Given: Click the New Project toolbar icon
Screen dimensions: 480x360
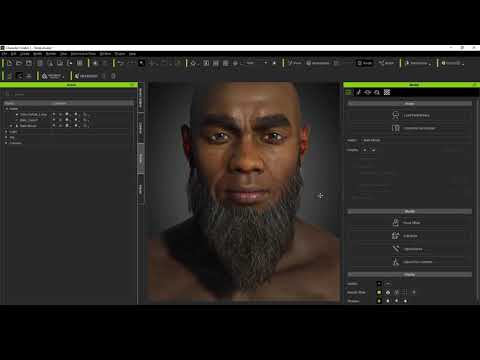Looking at the screenshot, I should pyautogui.click(x=9, y=63).
